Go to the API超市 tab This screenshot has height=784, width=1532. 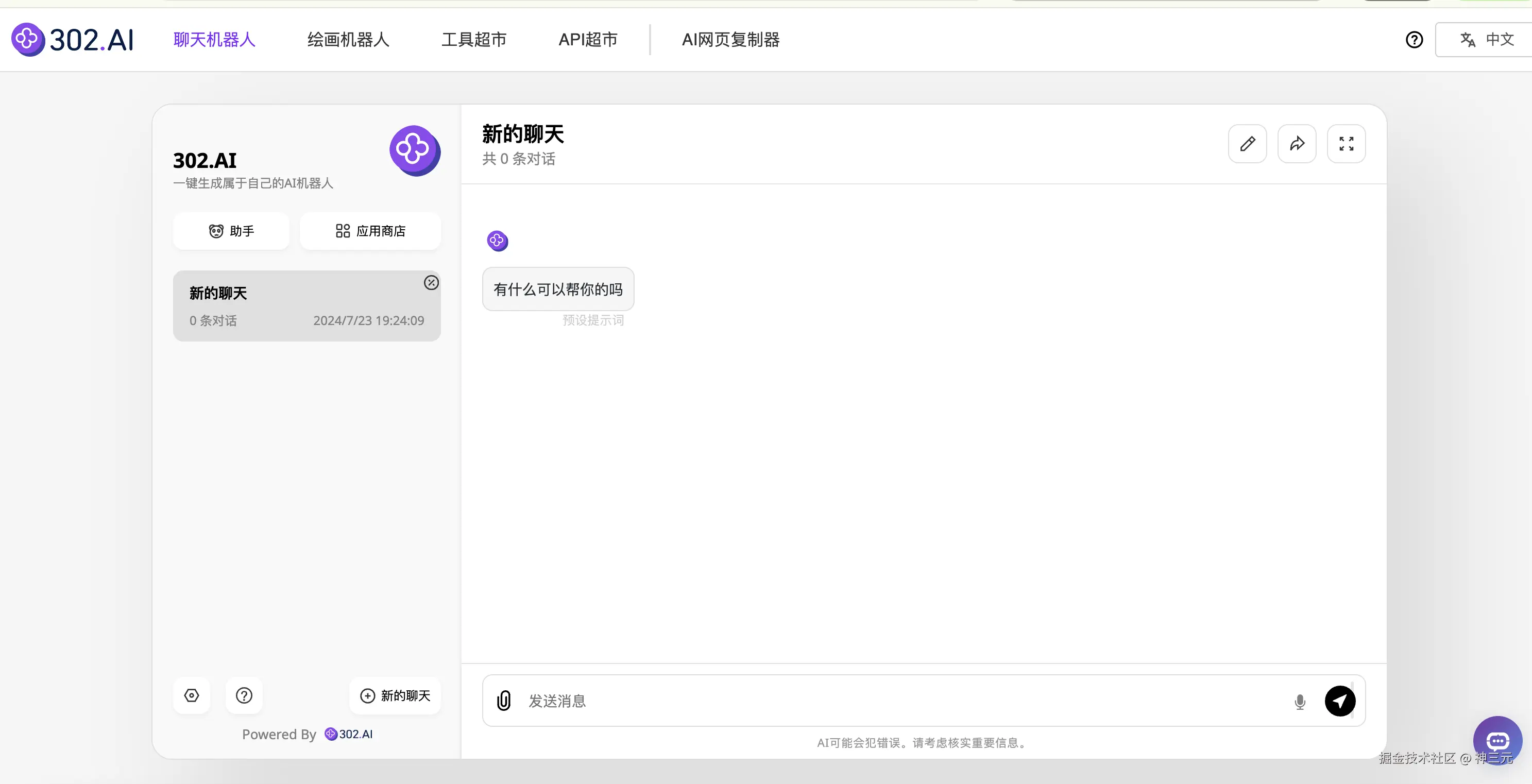coord(588,40)
